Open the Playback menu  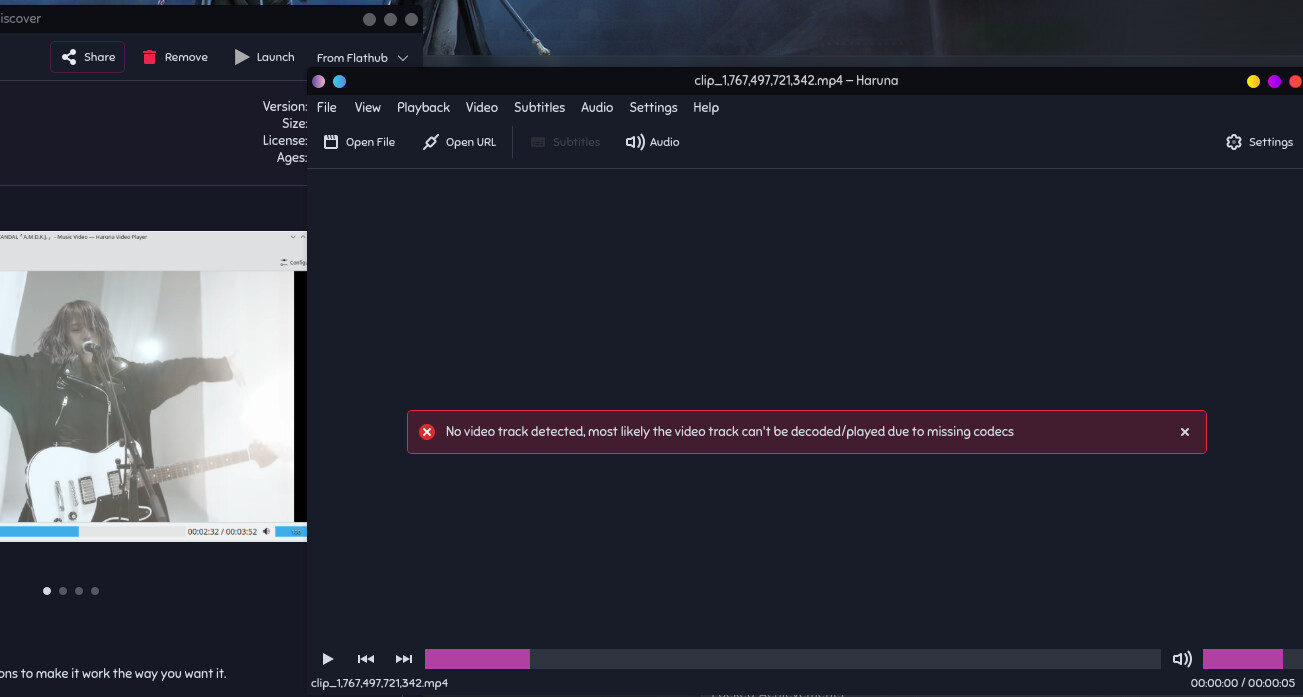tap(423, 107)
